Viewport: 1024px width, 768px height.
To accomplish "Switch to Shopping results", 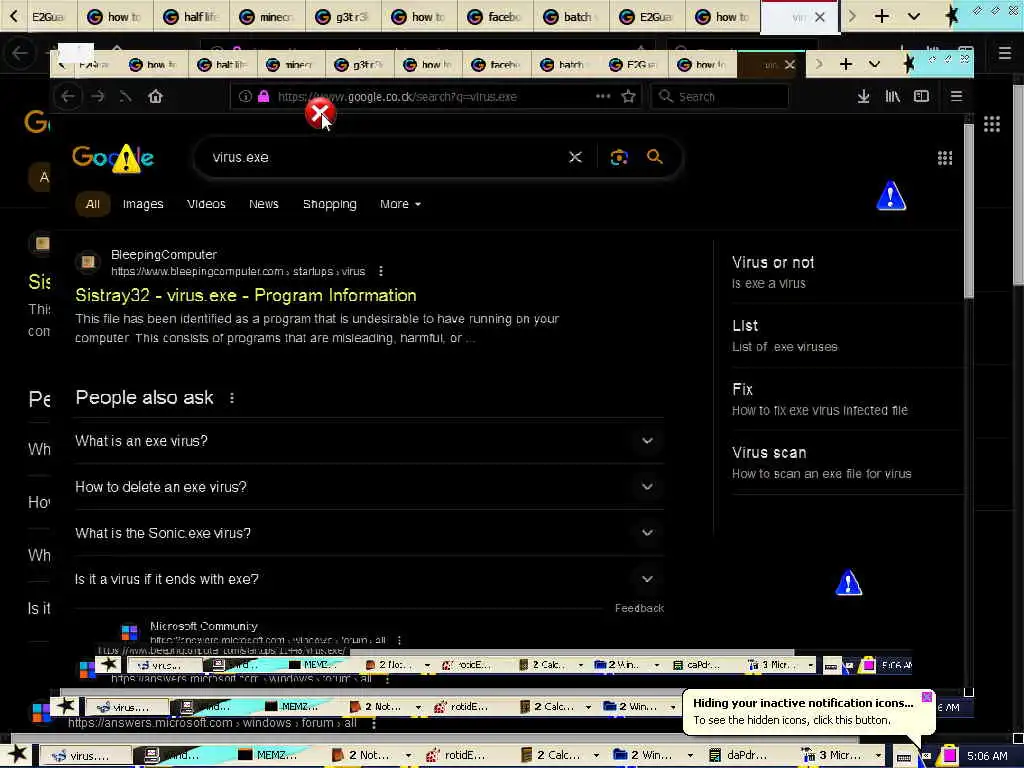I will pyautogui.click(x=330, y=204).
